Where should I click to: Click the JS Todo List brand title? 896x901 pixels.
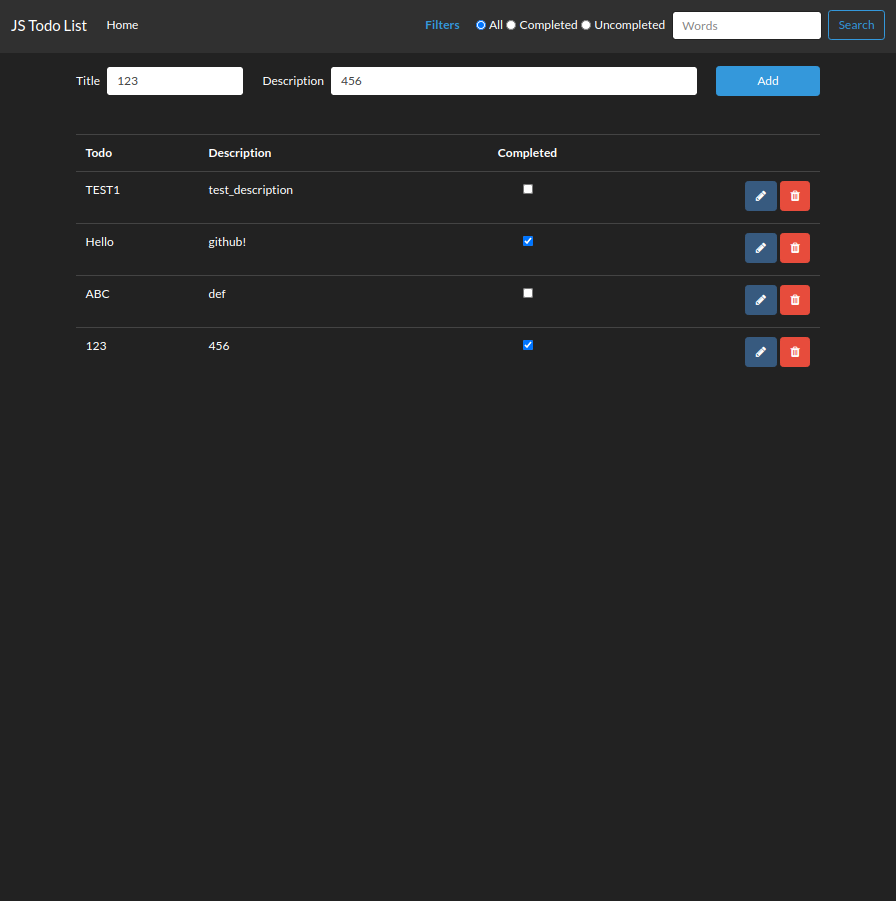[x=49, y=25]
